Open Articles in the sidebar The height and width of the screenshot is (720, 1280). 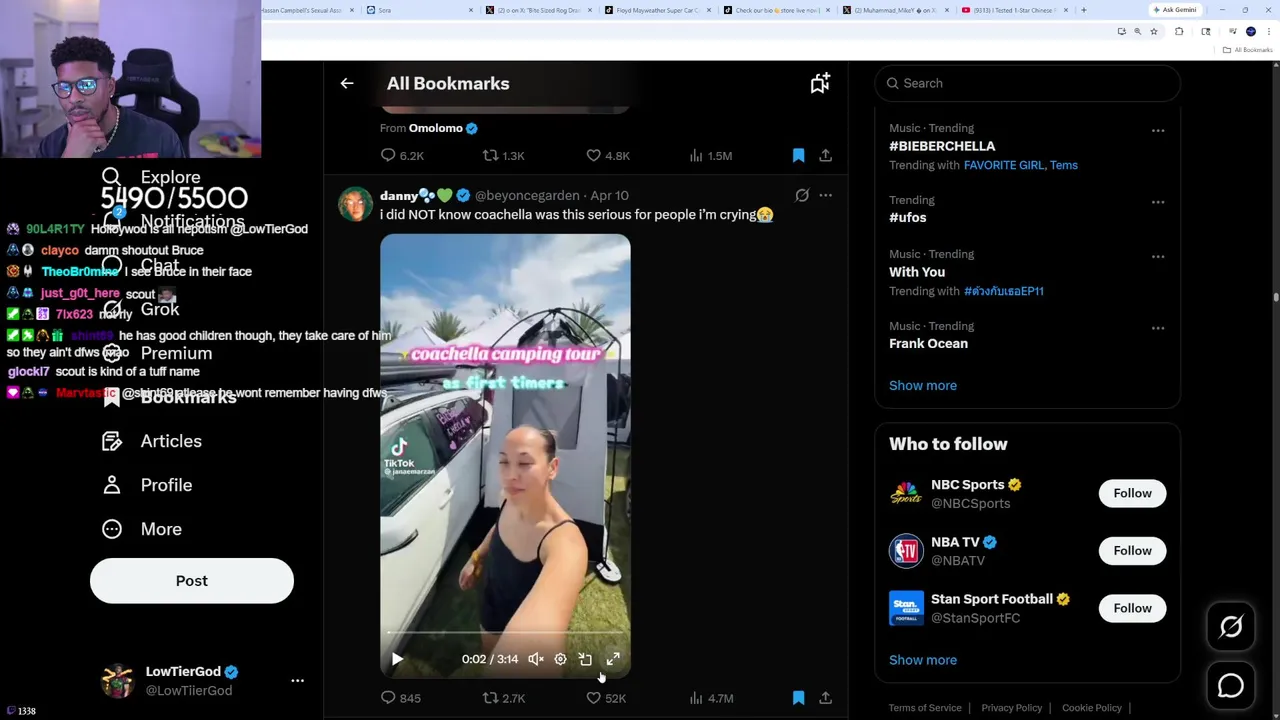click(152, 441)
